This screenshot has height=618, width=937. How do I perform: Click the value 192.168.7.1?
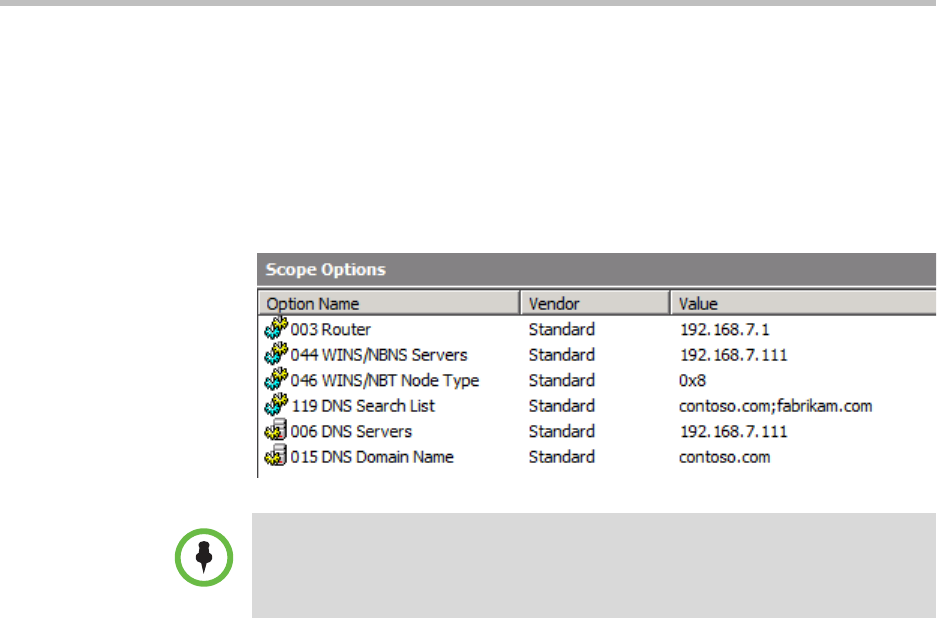tap(725, 329)
